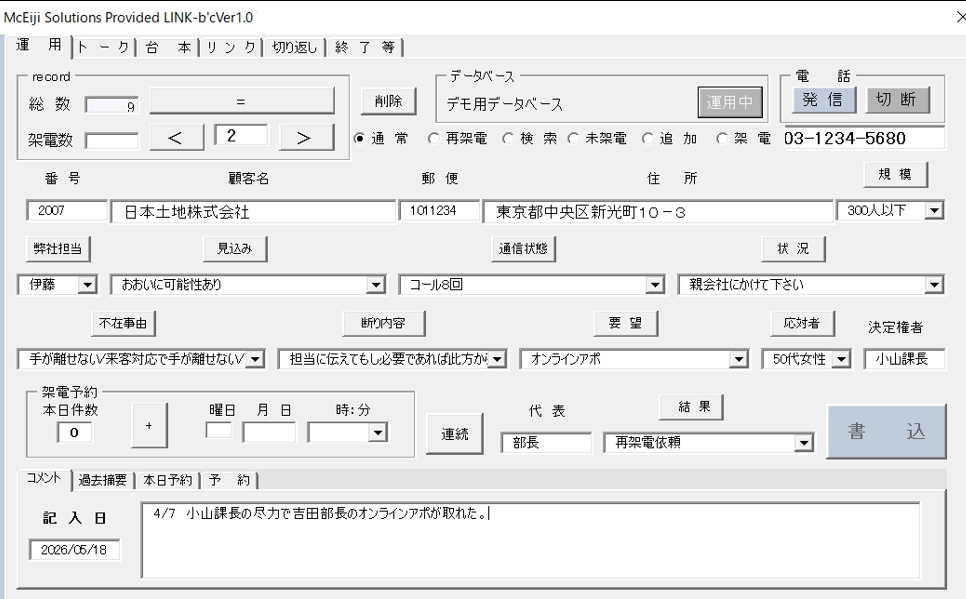Open the トーク tab
Screen dimensions: 966x599
(104, 47)
